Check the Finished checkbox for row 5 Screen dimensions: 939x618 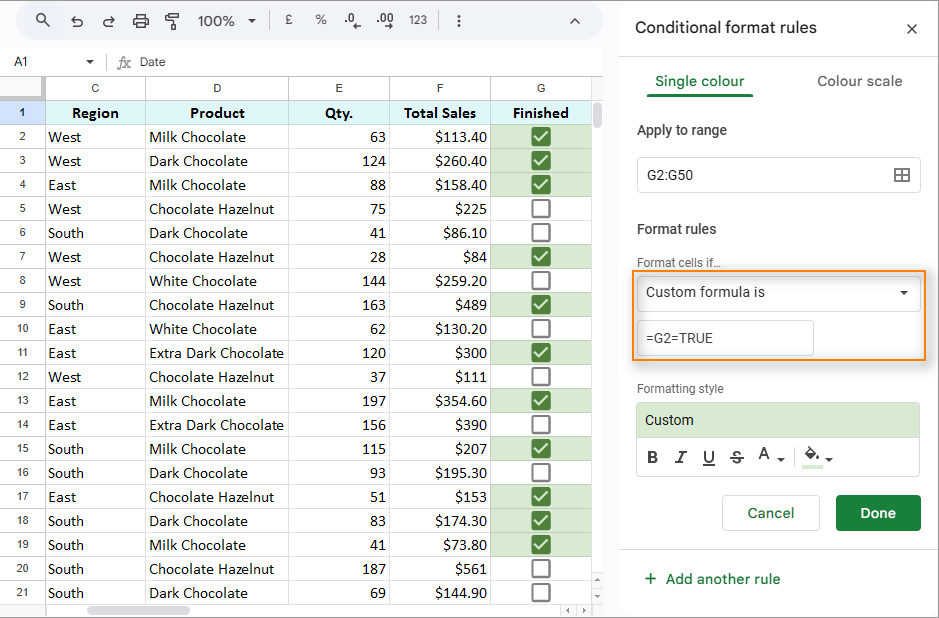[x=540, y=208]
